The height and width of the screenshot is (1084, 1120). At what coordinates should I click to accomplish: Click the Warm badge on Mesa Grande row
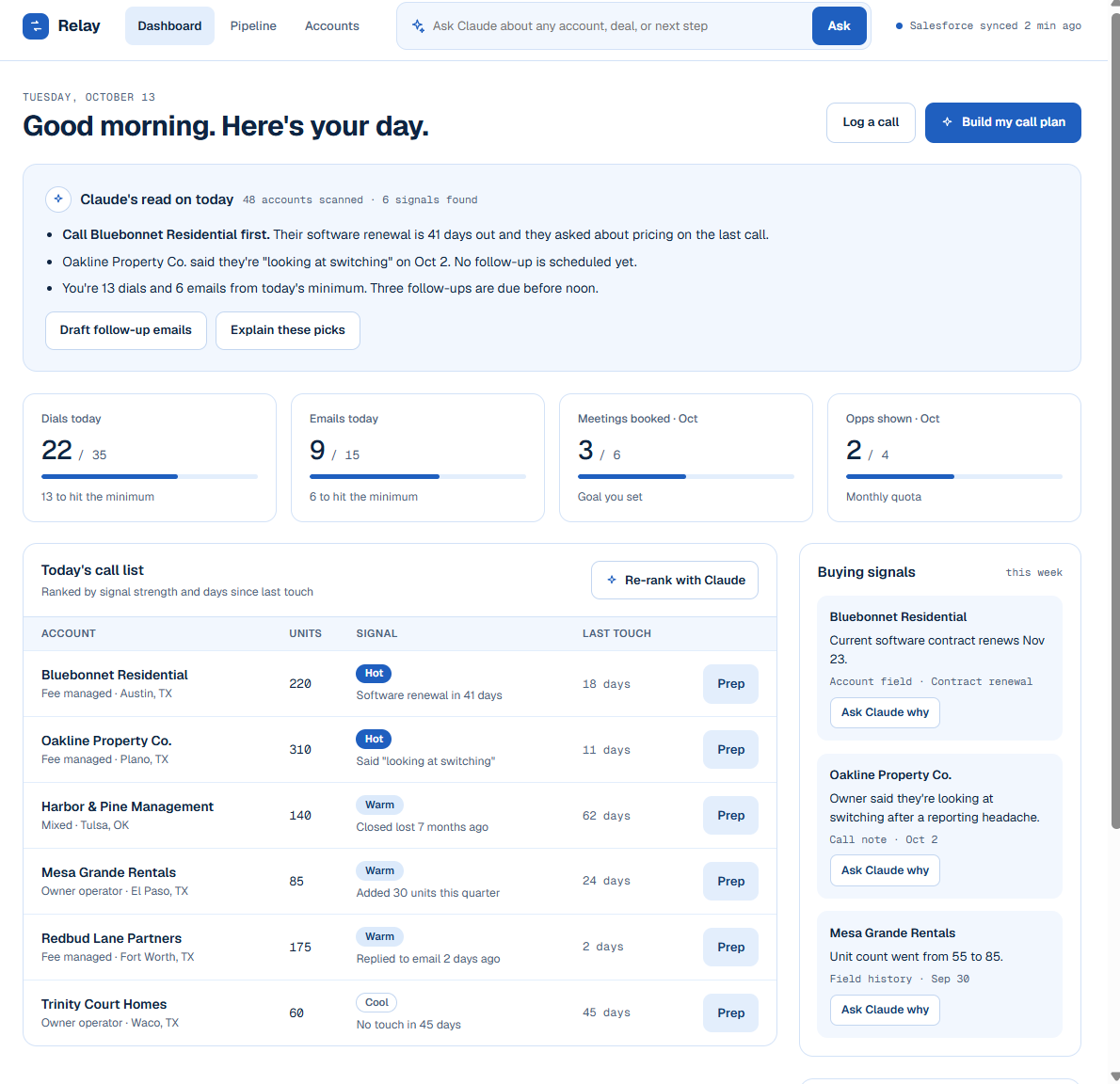point(379,869)
